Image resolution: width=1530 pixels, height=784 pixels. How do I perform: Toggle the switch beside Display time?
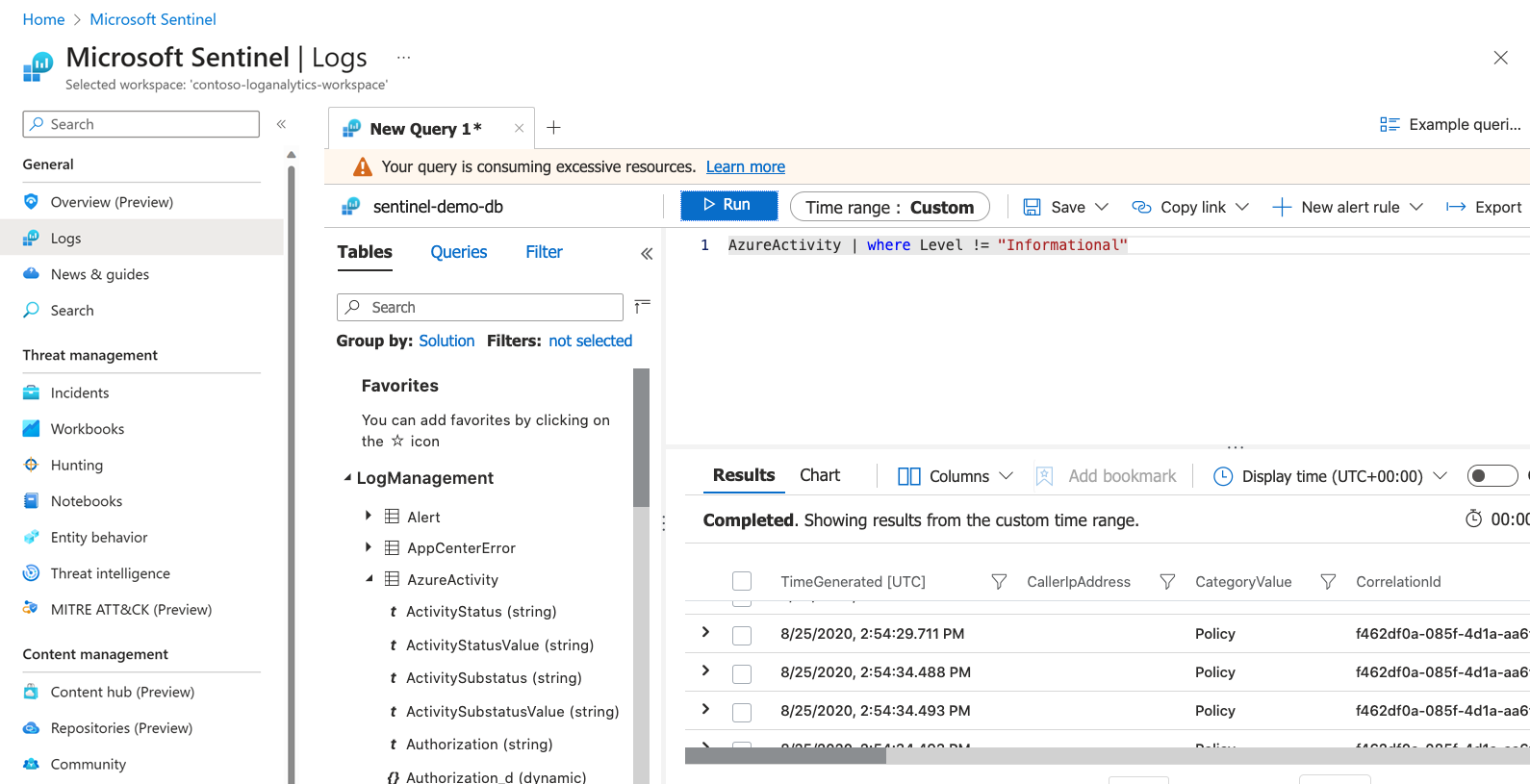click(1492, 476)
